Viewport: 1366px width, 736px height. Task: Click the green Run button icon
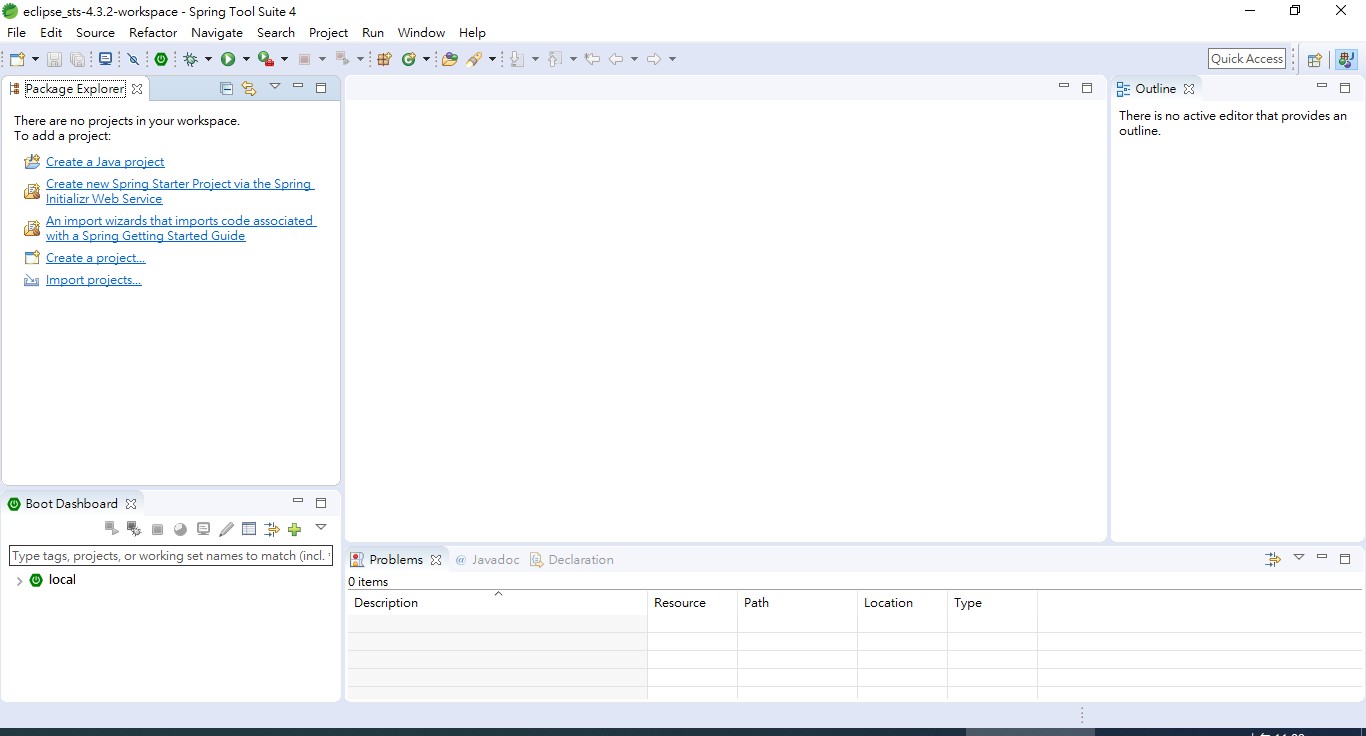tap(228, 59)
